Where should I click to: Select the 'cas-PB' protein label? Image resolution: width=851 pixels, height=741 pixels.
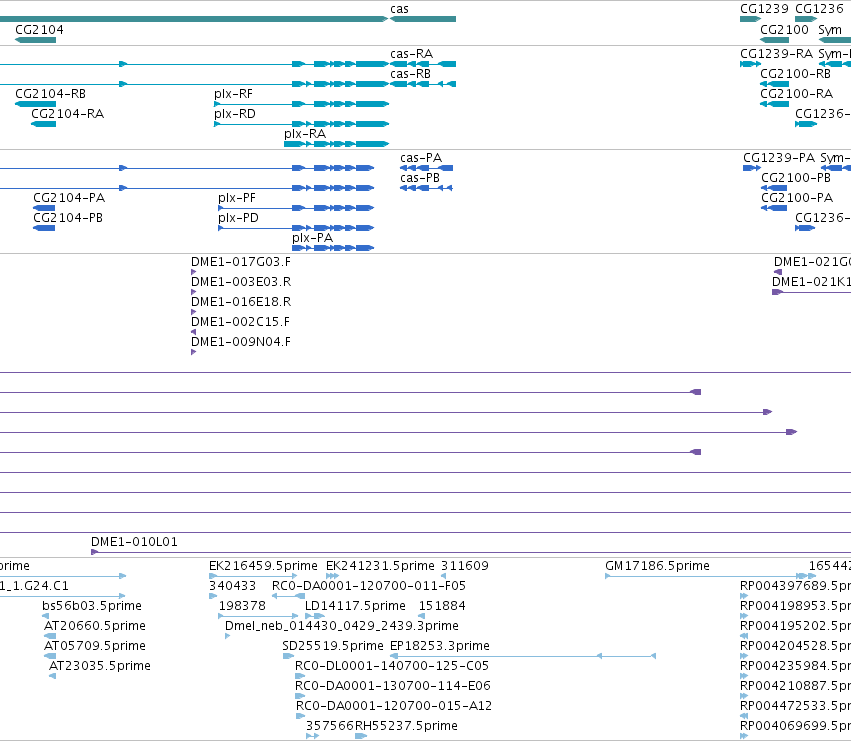pyautogui.click(x=420, y=178)
